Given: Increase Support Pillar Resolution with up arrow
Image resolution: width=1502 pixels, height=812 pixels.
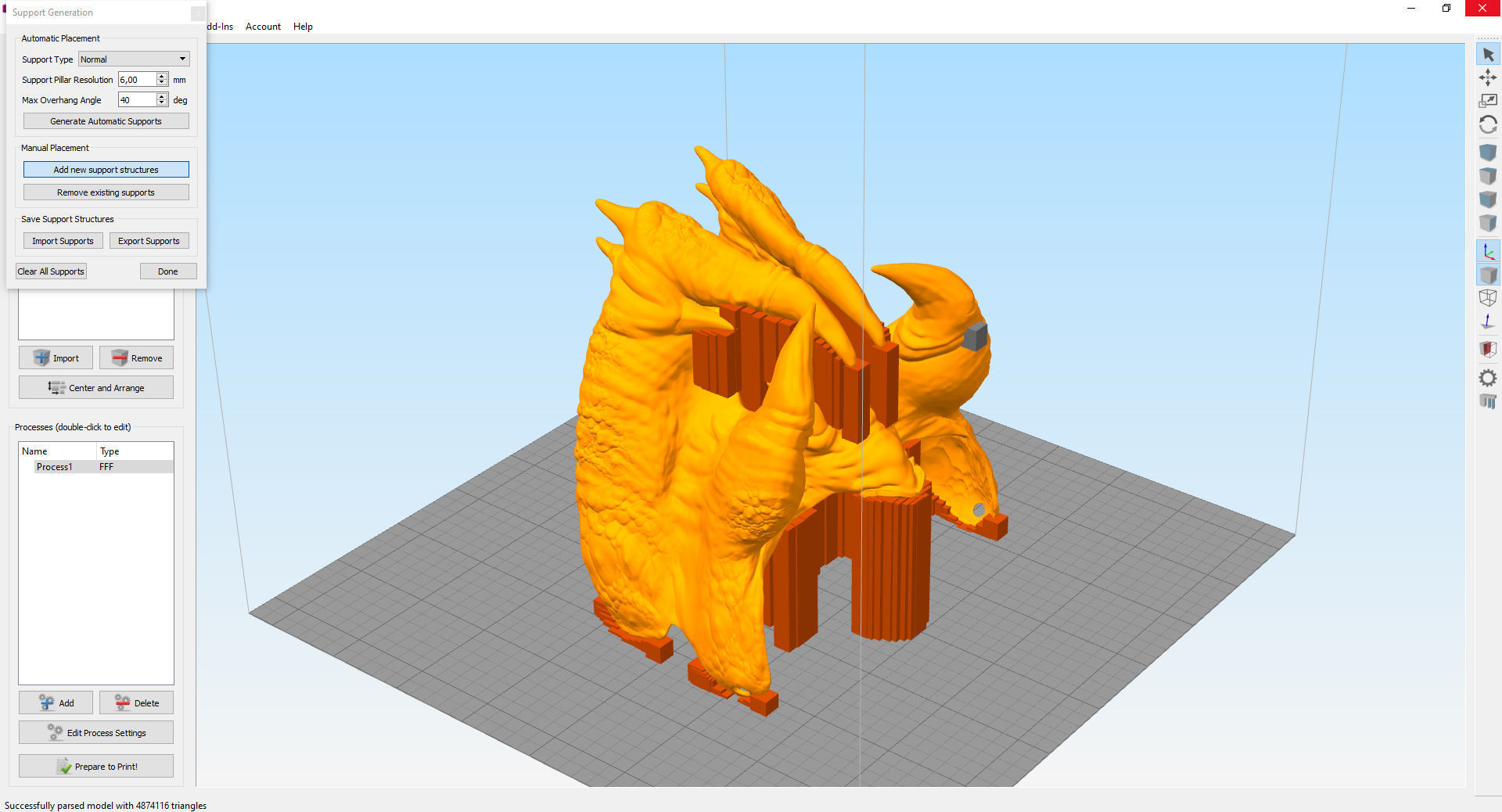Looking at the screenshot, I should point(162,76).
